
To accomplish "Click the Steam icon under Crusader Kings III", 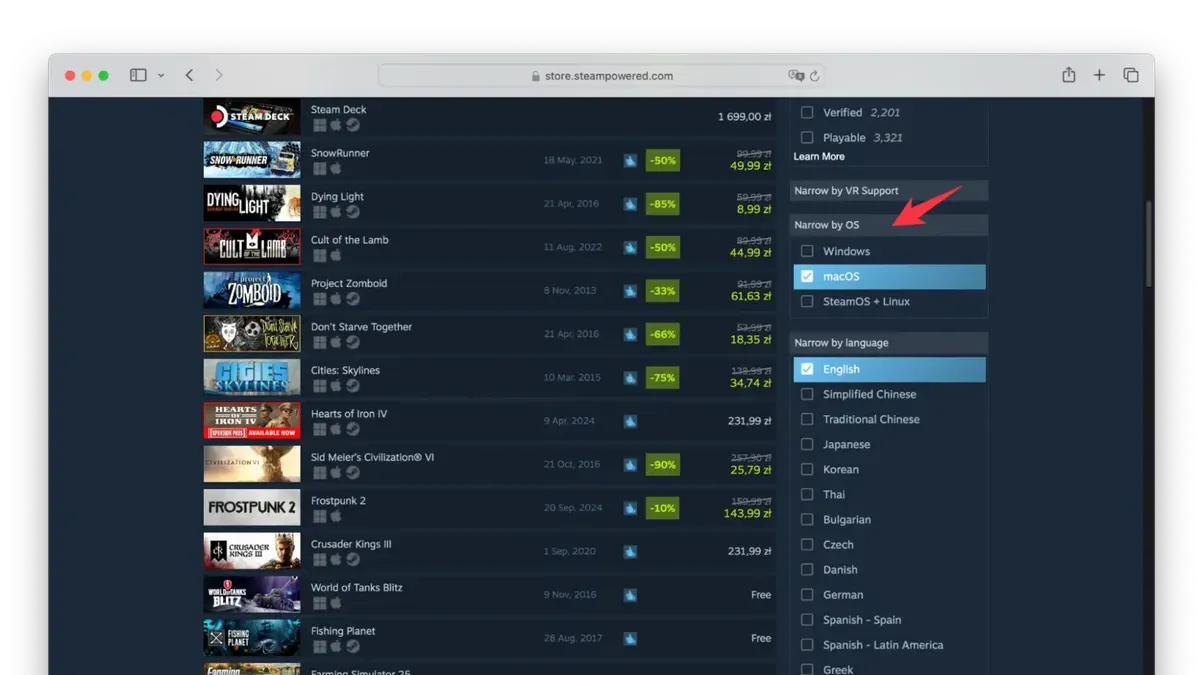I will (352, 560).
